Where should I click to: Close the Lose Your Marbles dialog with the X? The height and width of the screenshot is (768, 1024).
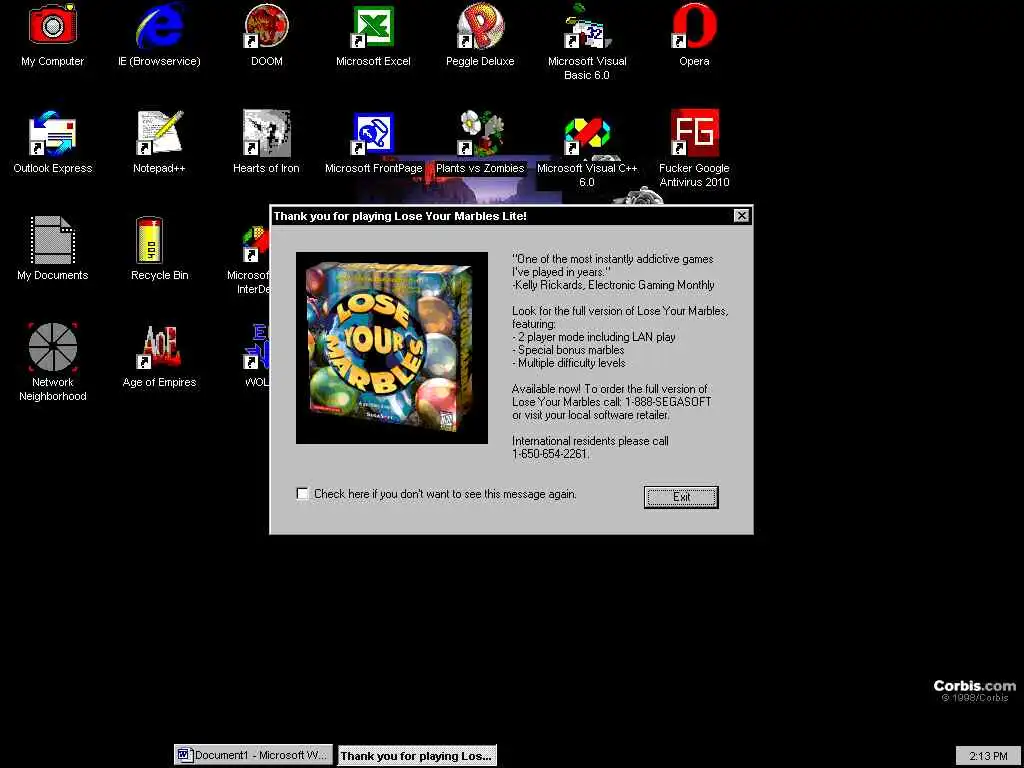click(741, 216)
